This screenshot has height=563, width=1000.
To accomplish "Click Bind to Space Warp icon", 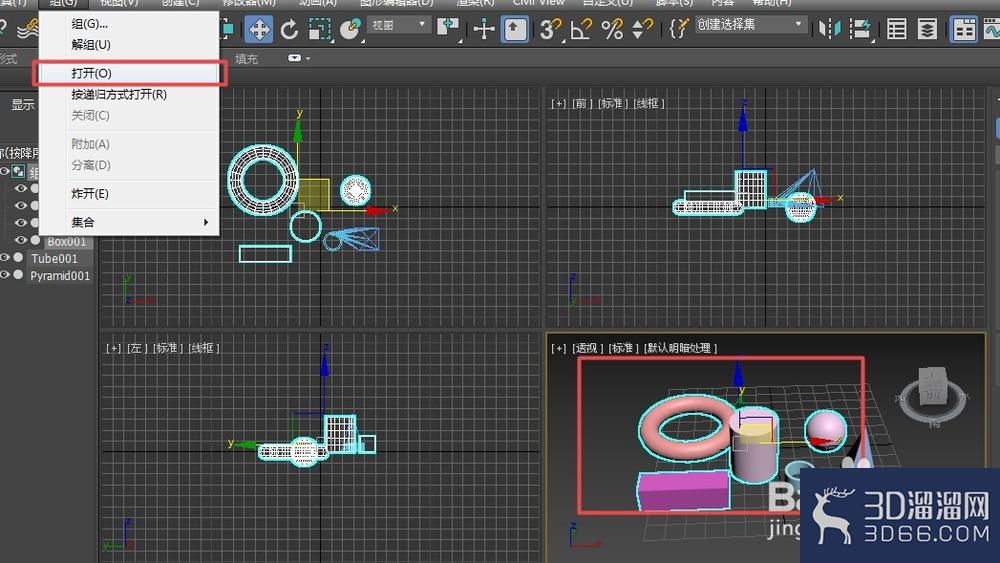I will 27,29.
